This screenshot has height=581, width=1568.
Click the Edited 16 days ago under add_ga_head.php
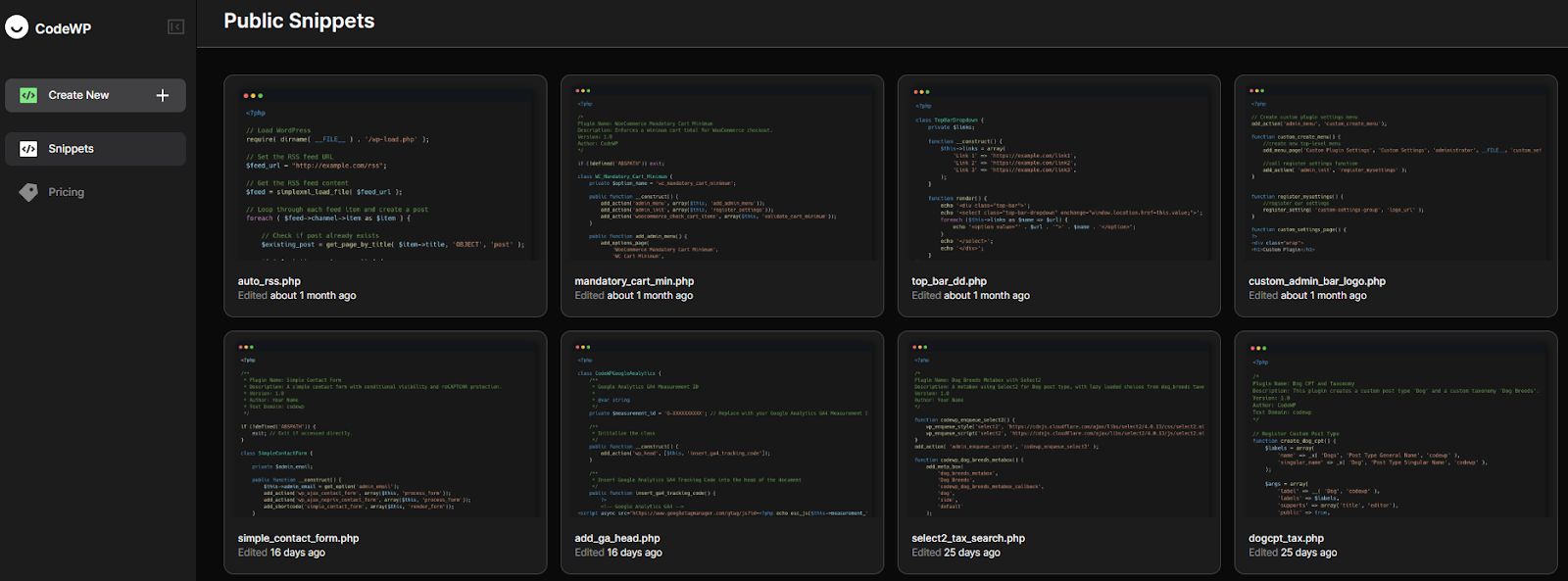coord(618,553)
